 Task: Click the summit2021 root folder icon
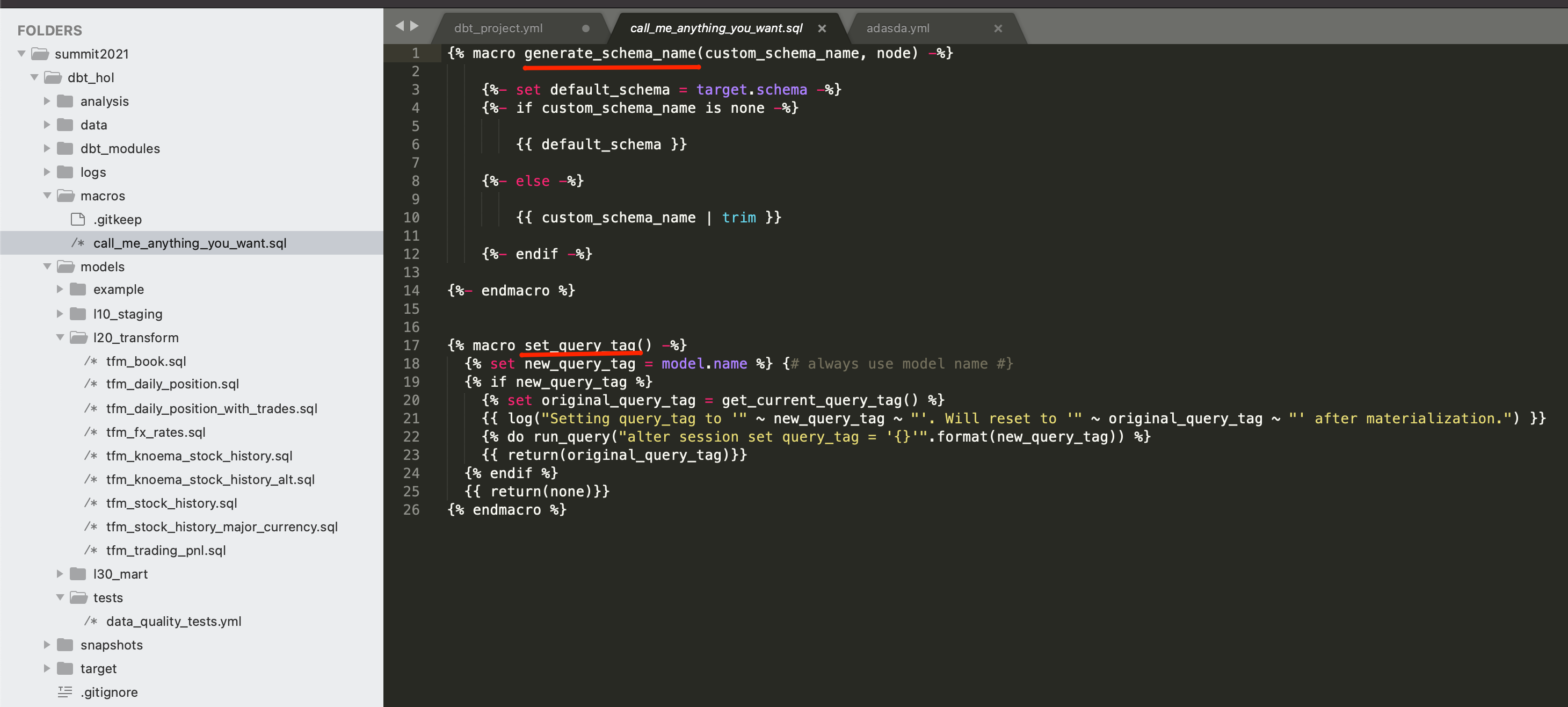(40, 54)
